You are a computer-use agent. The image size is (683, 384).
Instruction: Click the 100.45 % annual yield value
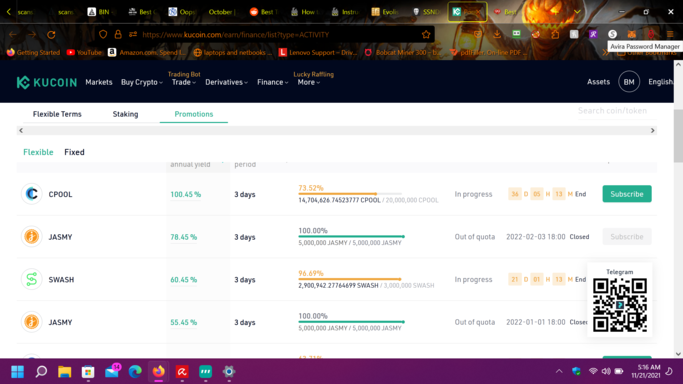click(186, 194)
